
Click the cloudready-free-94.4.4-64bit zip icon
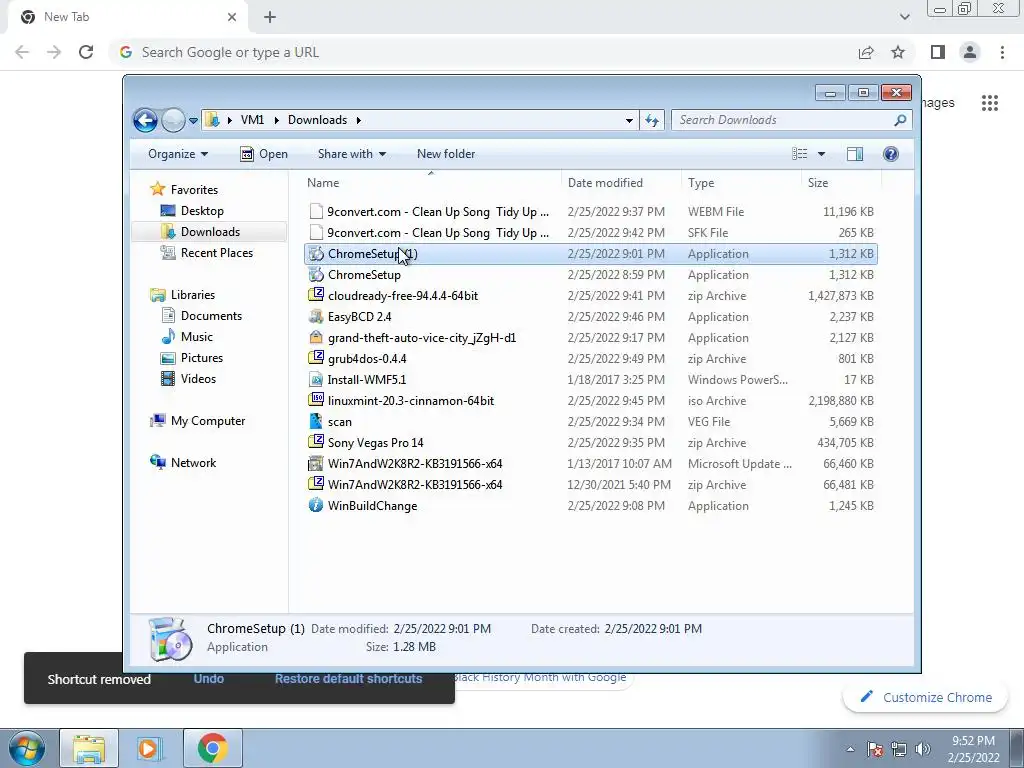(x=316, y=295)
